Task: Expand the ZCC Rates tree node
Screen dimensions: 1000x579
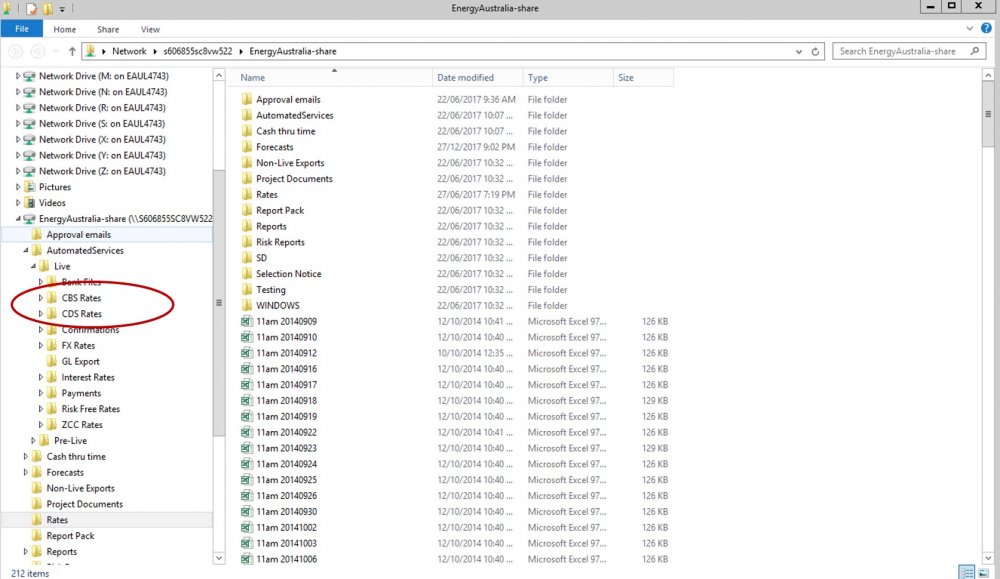Action: [41, 425]
